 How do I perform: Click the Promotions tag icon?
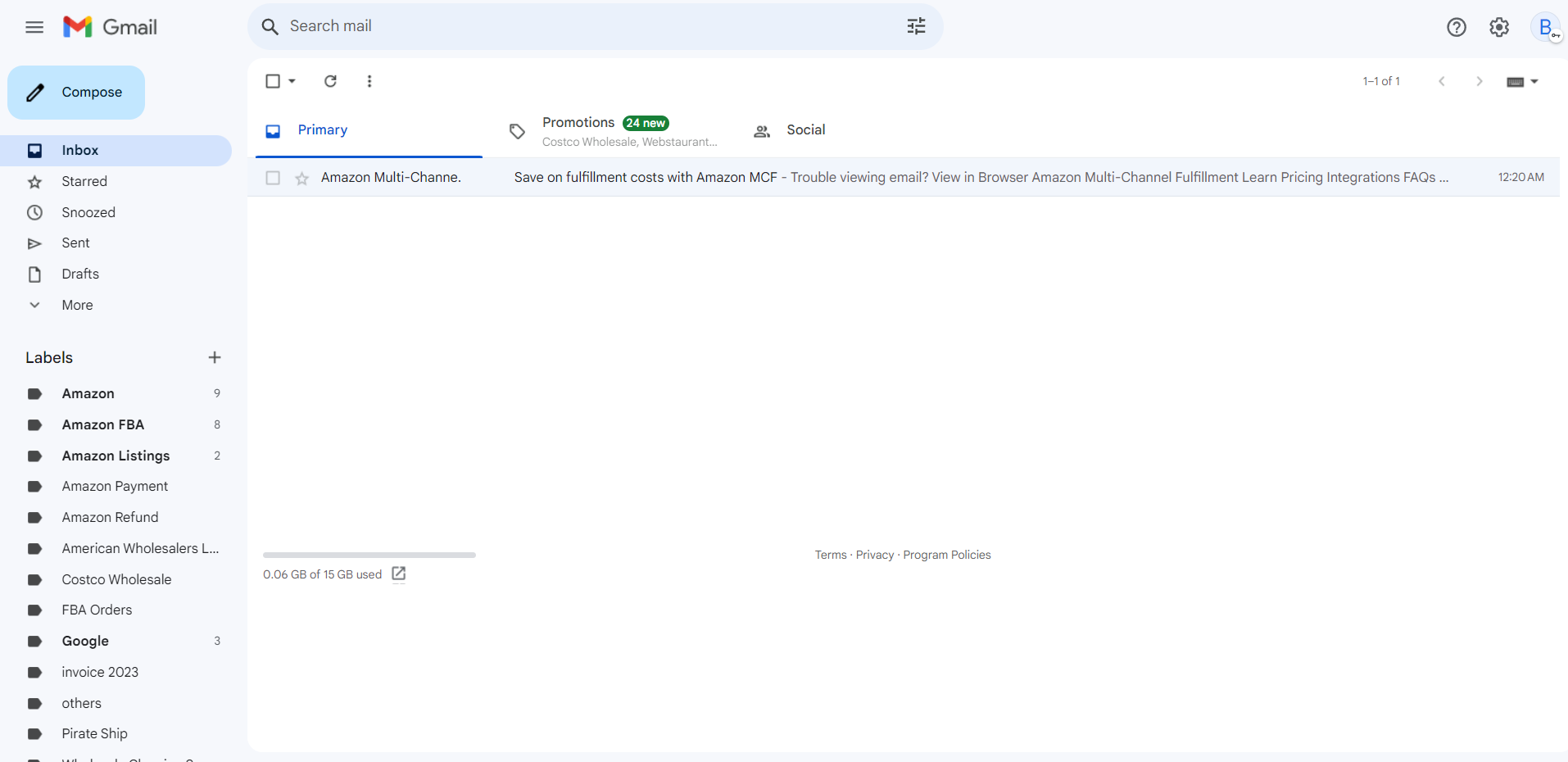coord(517,131)
